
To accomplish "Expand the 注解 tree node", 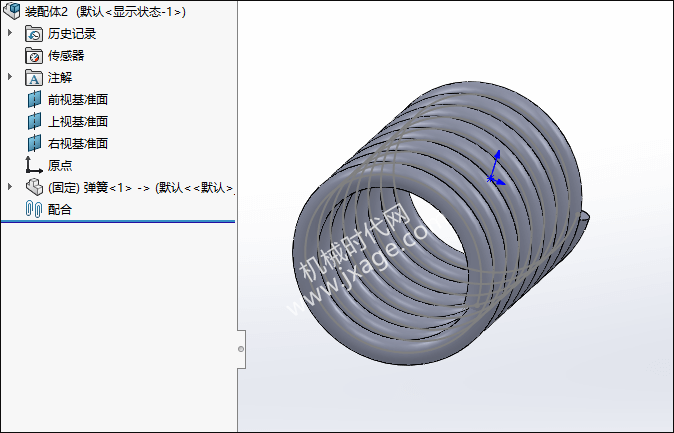I will click(10, 77).
